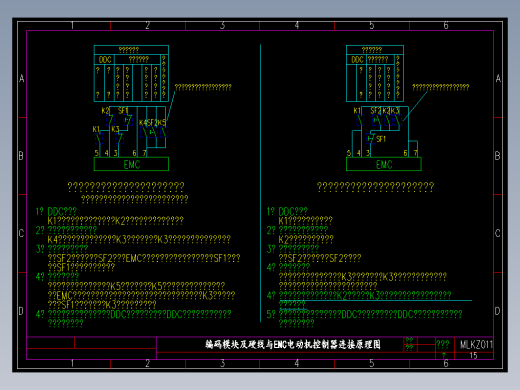This screenshot has height=390, width=520.
Task: Click terminal "6" above the left EMC block
Action: (x=134, y=153)
